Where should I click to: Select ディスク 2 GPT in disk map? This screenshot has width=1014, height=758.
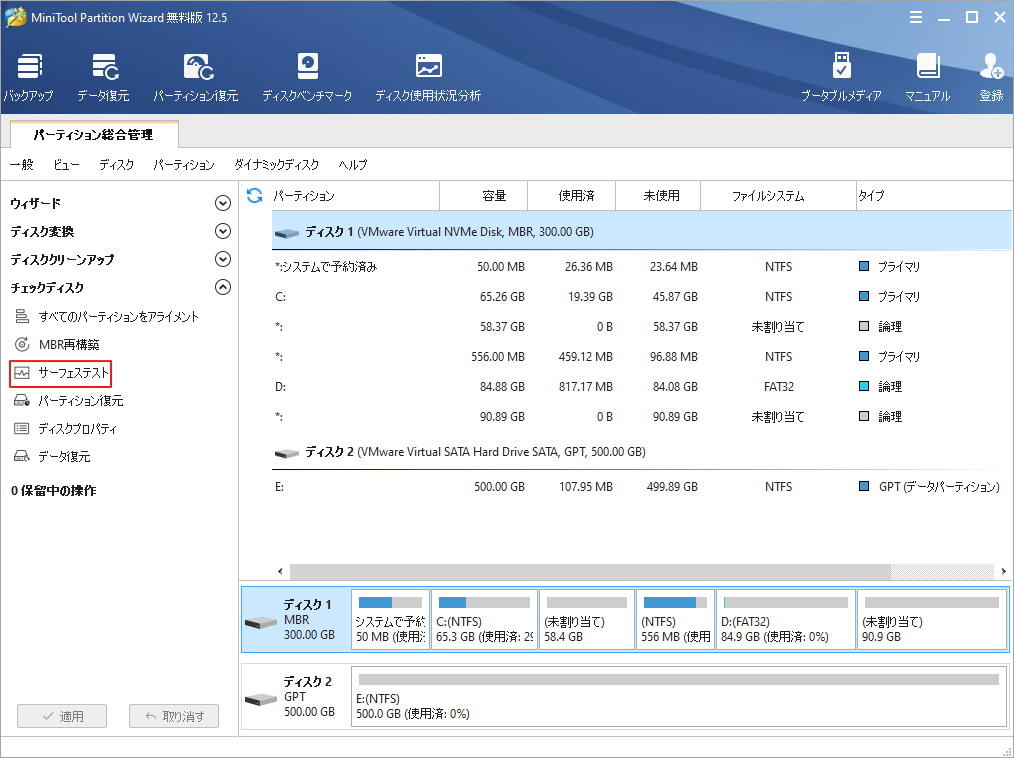click(x=296, y=697)
